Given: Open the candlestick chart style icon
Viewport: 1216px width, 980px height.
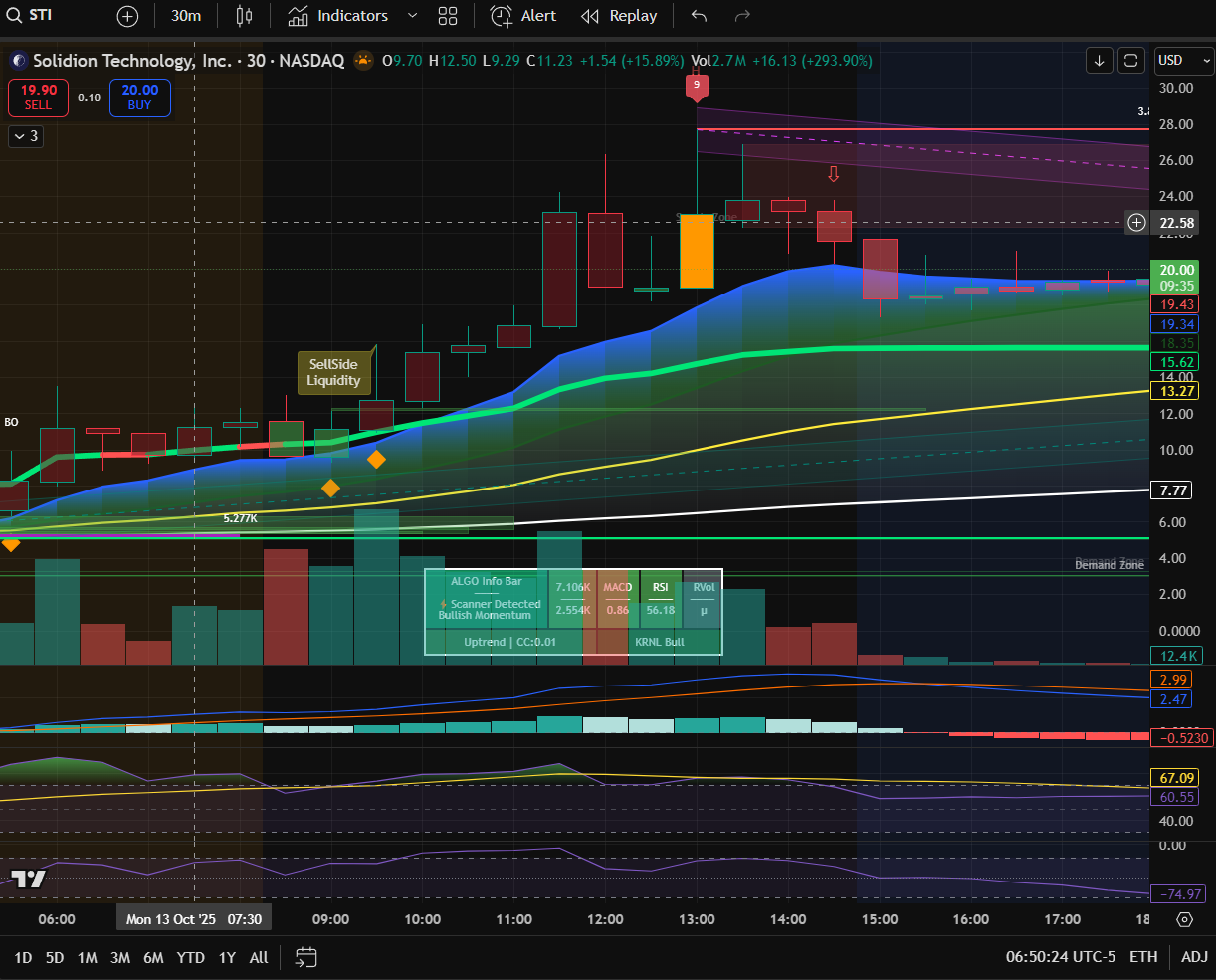Looking at the screenshot, I should coord(244,16).
